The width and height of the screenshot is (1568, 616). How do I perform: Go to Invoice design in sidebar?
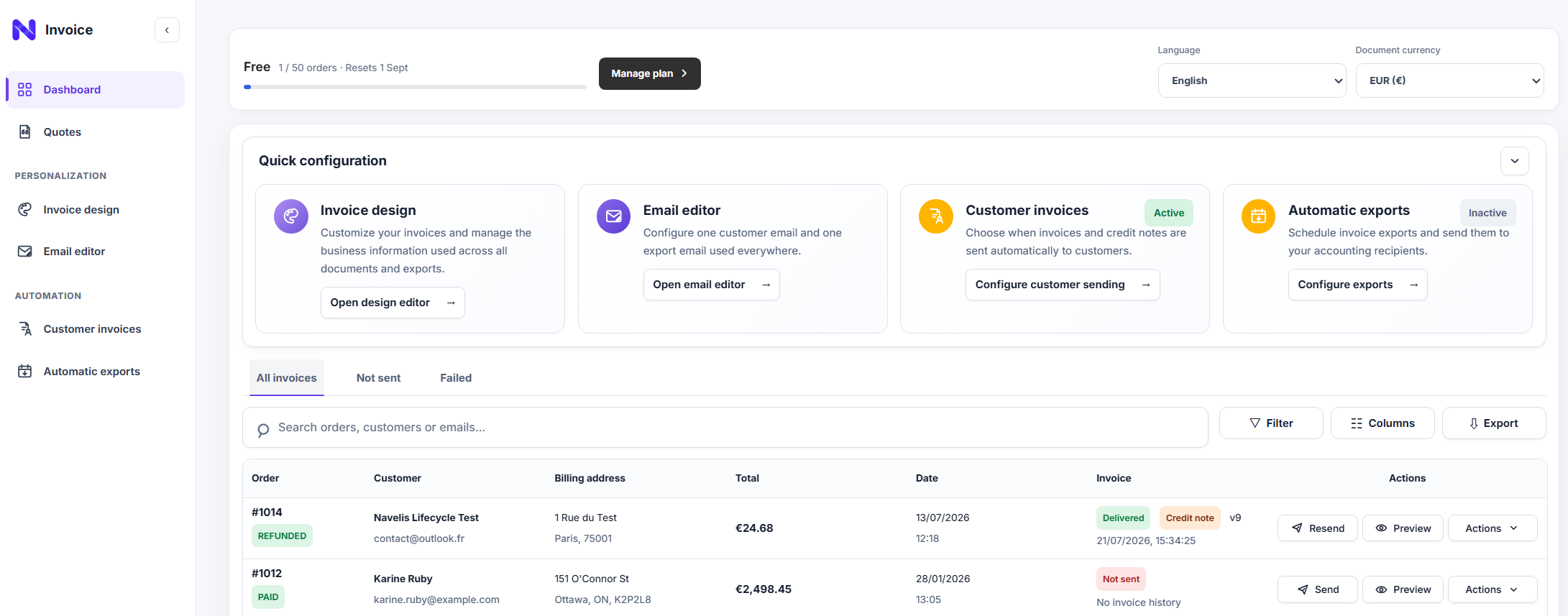96,209
